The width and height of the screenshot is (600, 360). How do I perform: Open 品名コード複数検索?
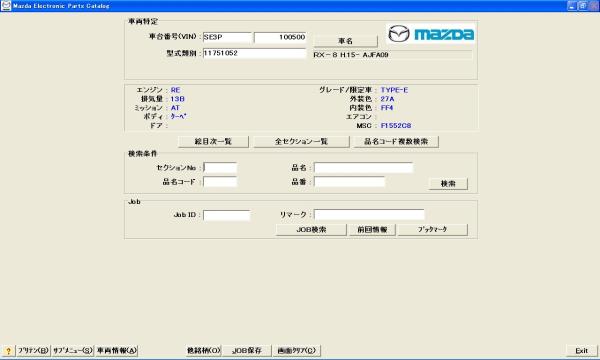tap(396, 142)
